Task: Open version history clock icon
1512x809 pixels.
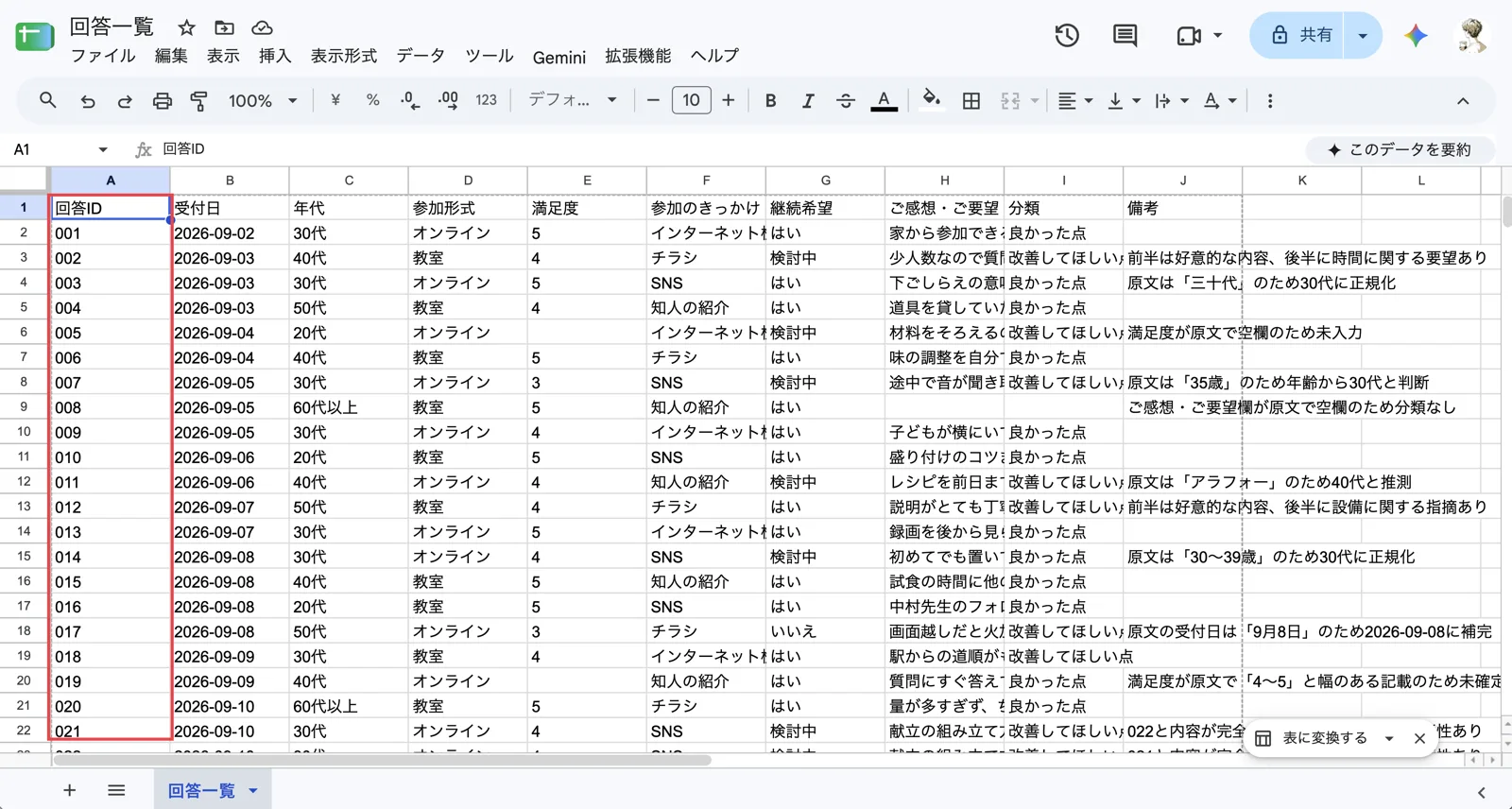Action: tap(1067, 36)
